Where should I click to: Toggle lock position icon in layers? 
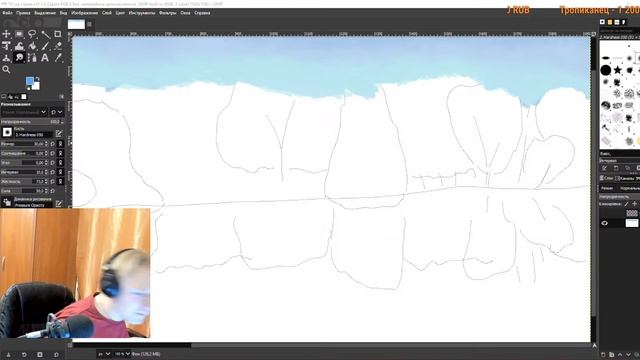point(634,204)
